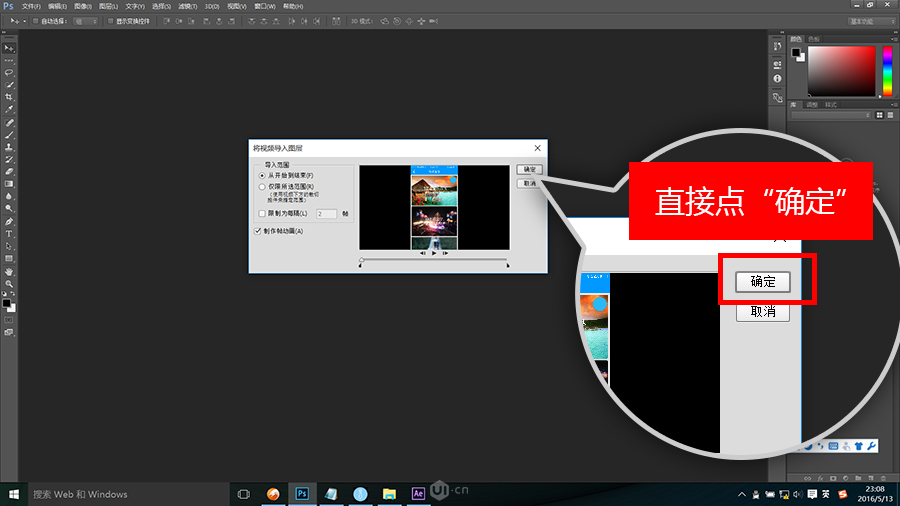The width and height of the screenshot is (900, 506).
Task: Open the Windows Start menu
Action: [14, 494]
